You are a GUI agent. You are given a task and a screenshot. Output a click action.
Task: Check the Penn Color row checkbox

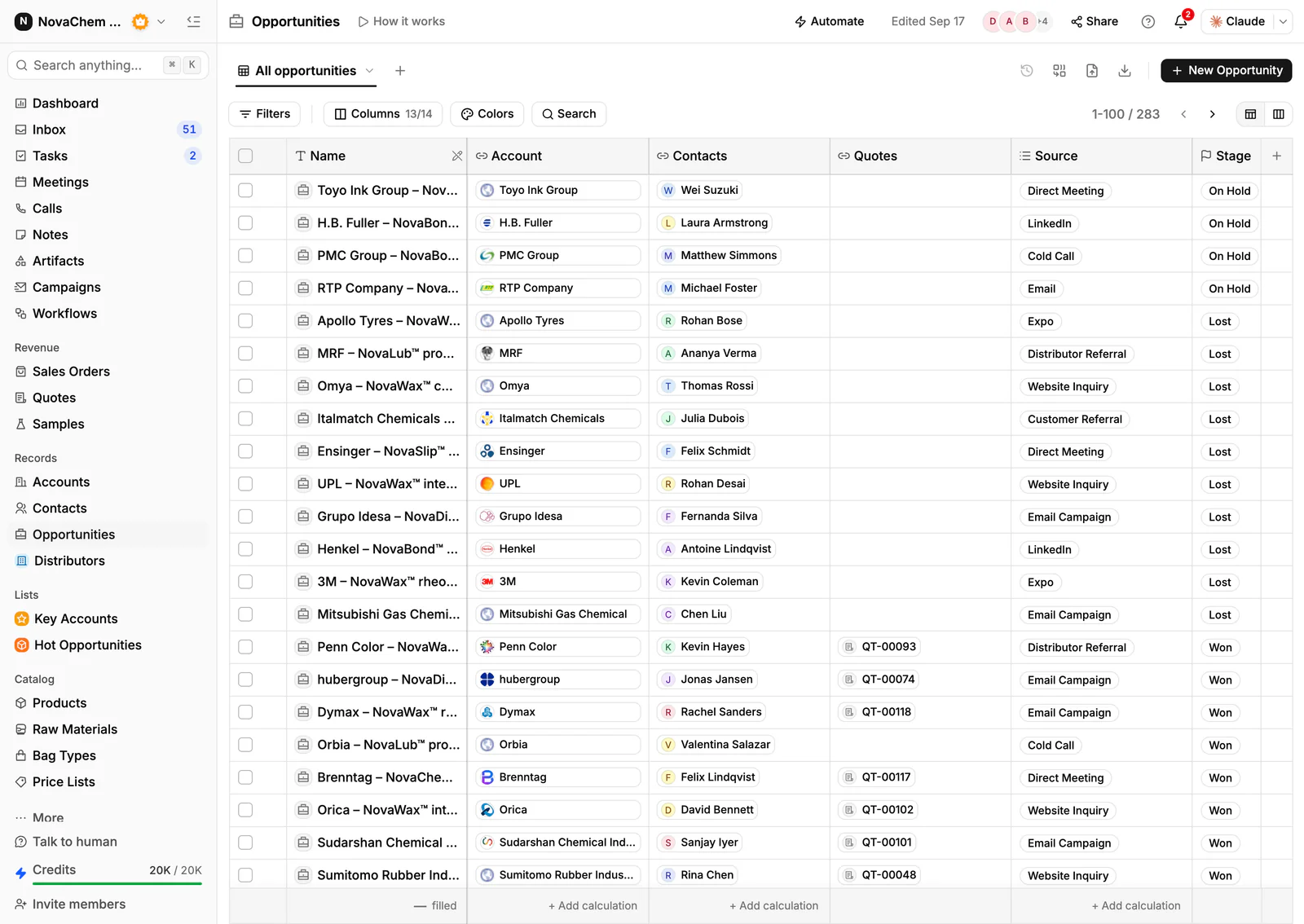[245, 646]
